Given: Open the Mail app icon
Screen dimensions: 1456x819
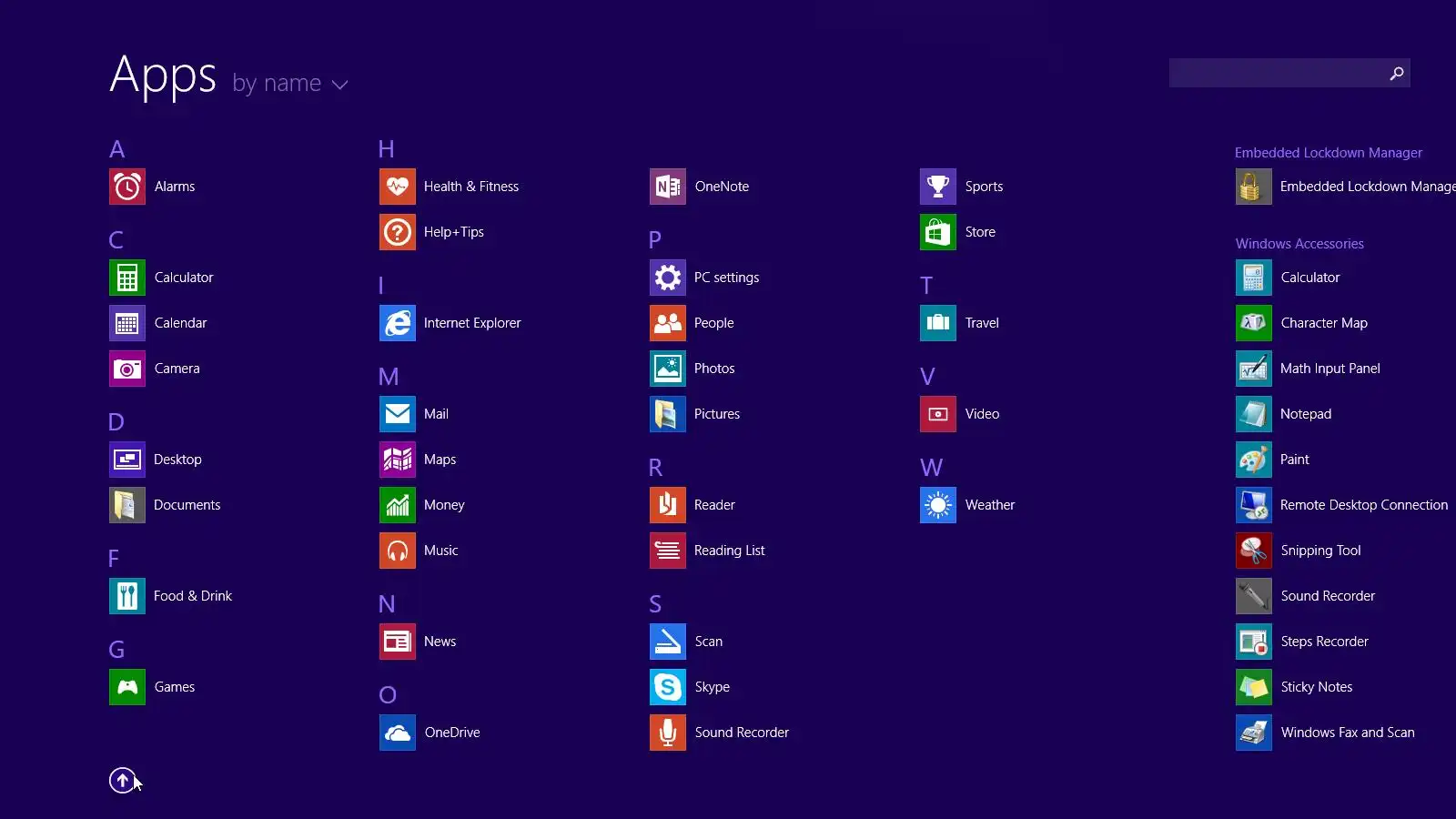Looking at the screenshot, I should tap(398, 414).
